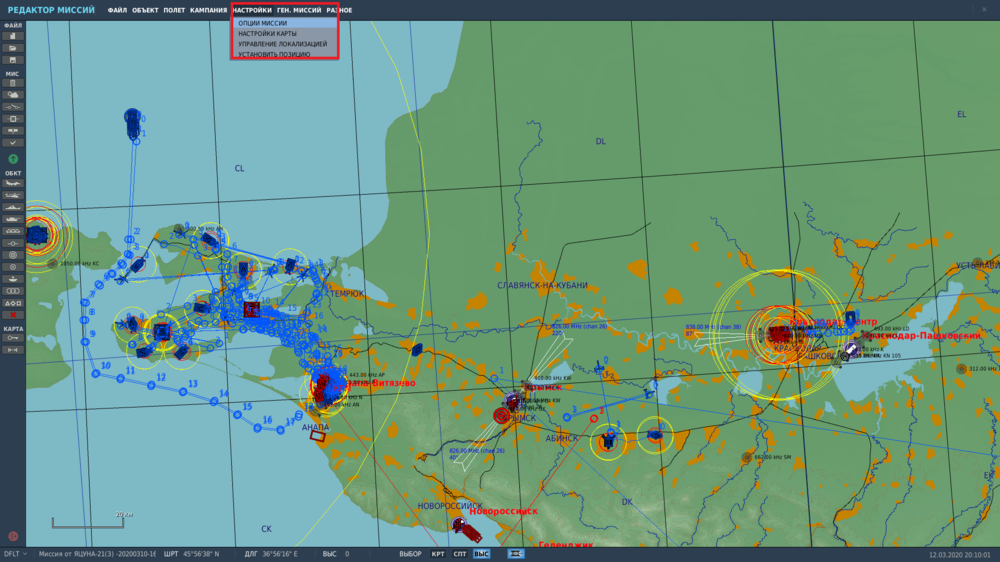
Task: Open the draw shapes tool icon
Action: (x=13, y=303)
